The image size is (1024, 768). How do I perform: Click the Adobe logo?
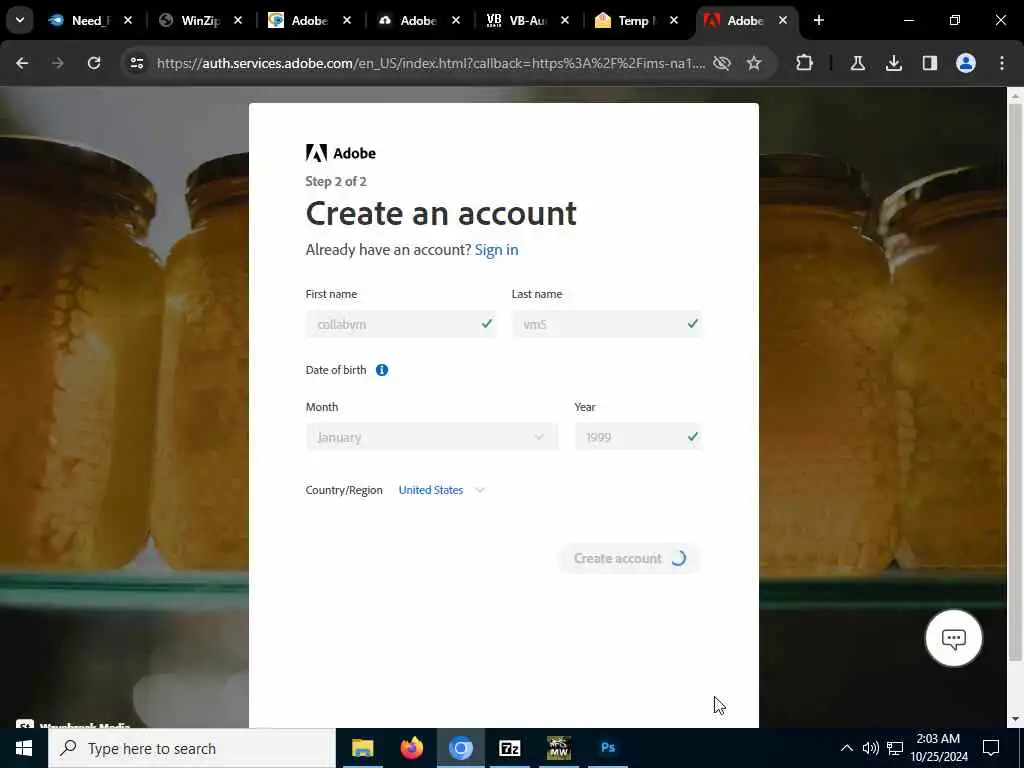(341, 153)
